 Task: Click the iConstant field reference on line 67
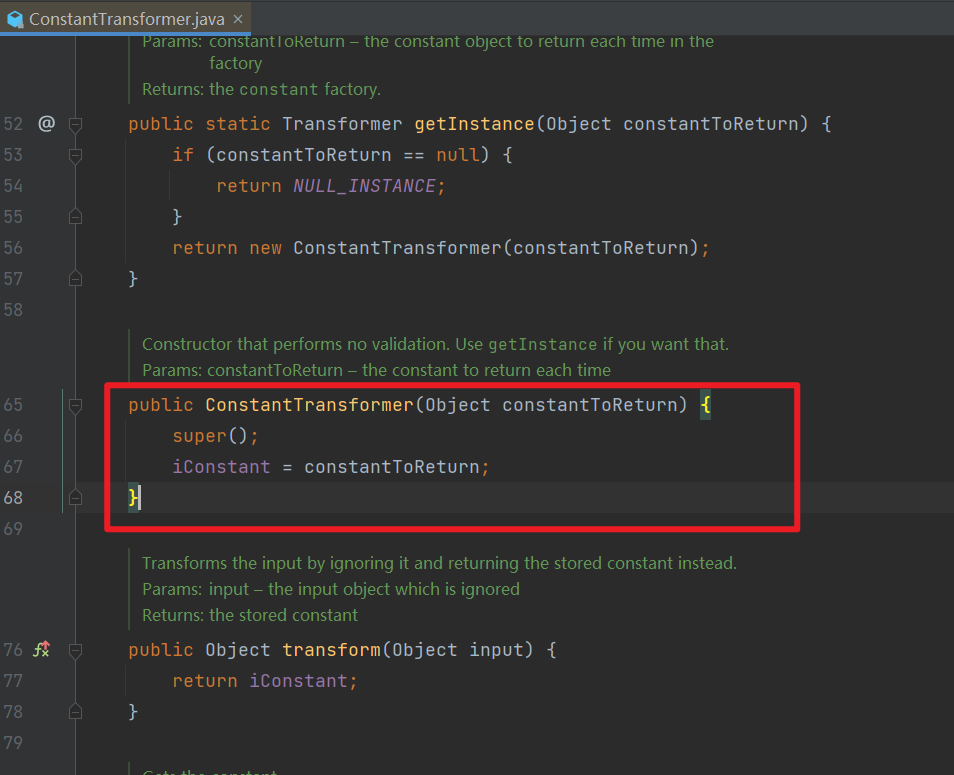[221, 466]
